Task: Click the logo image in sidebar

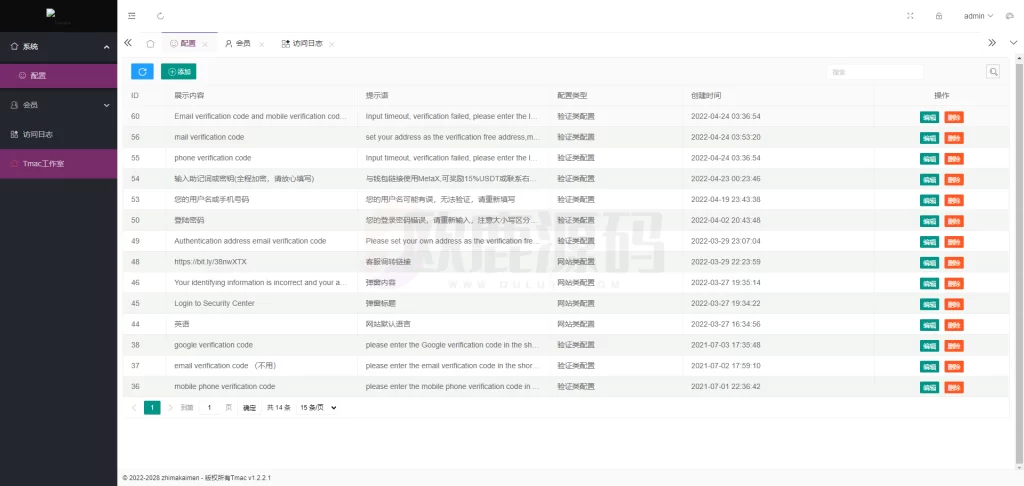Action: pyautogui.click(x=58, y=16)
